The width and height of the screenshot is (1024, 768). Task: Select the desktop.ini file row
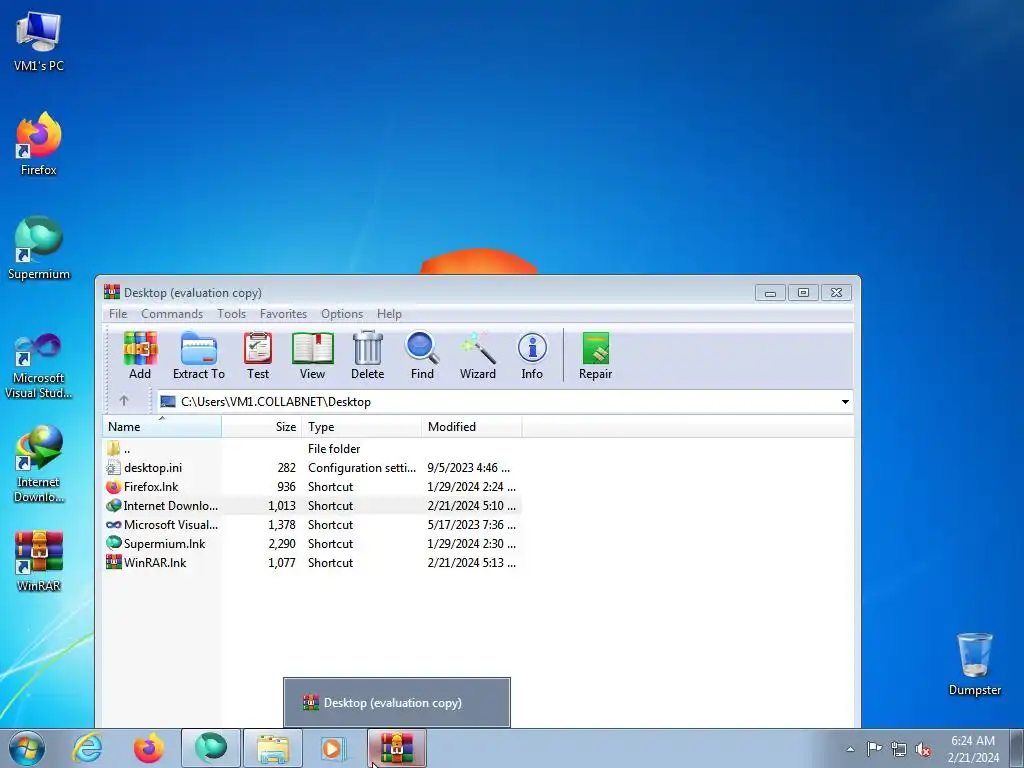(312, 468)
